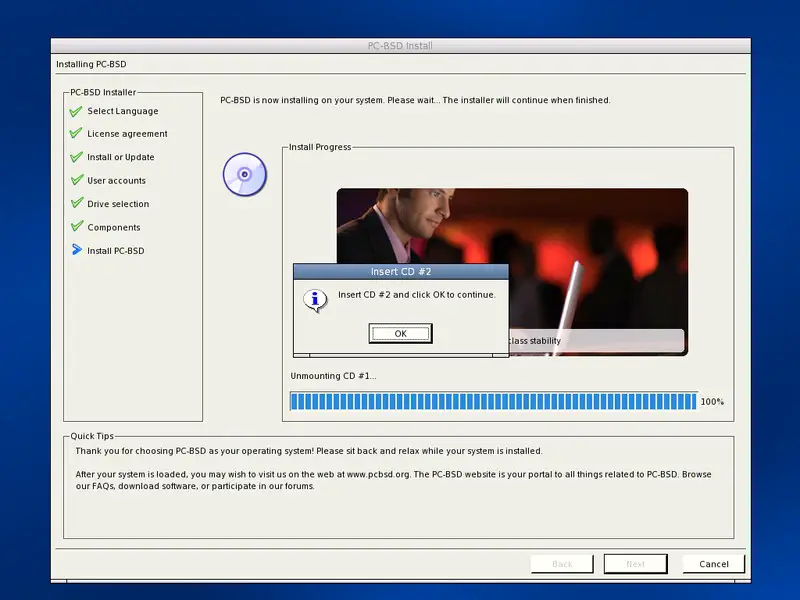Select the Components step

[x=113, y=228]
